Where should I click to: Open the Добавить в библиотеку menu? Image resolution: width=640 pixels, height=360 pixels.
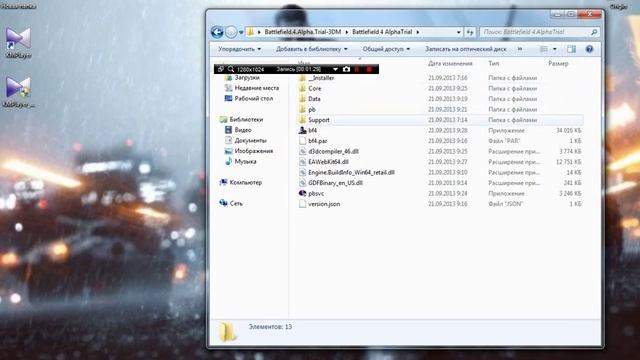tap(311, 49)
